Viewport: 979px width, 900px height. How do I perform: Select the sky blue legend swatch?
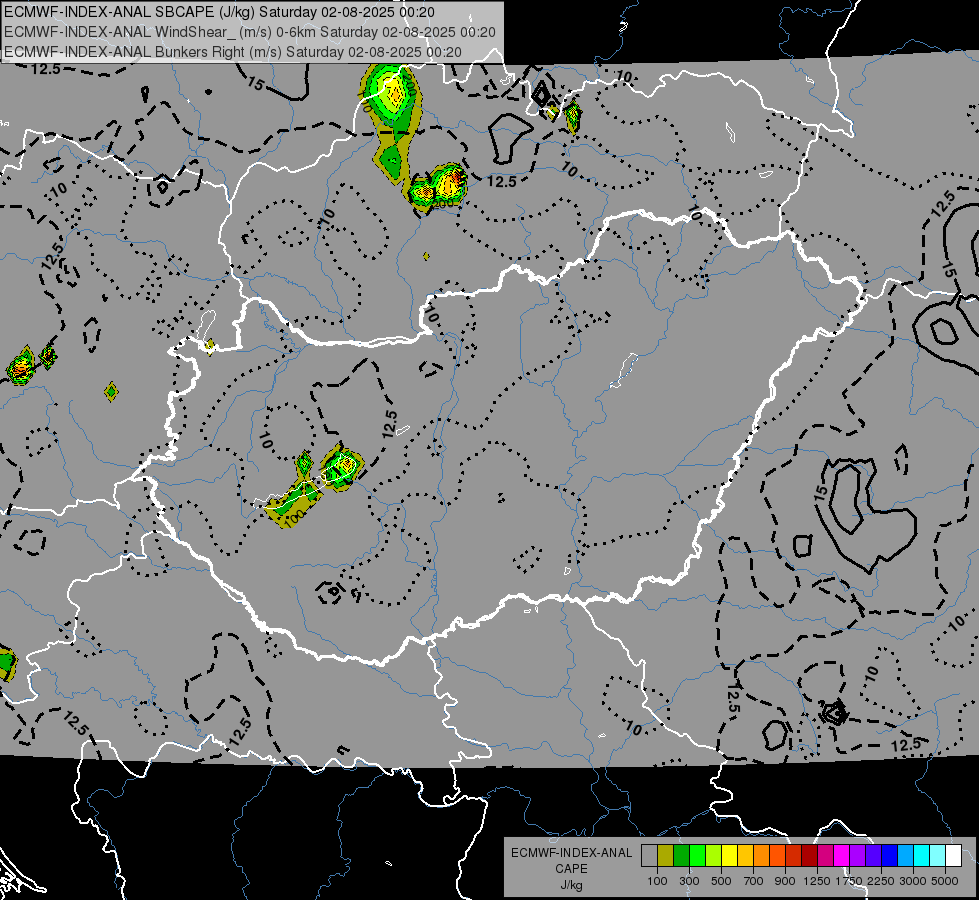[905, 855]
